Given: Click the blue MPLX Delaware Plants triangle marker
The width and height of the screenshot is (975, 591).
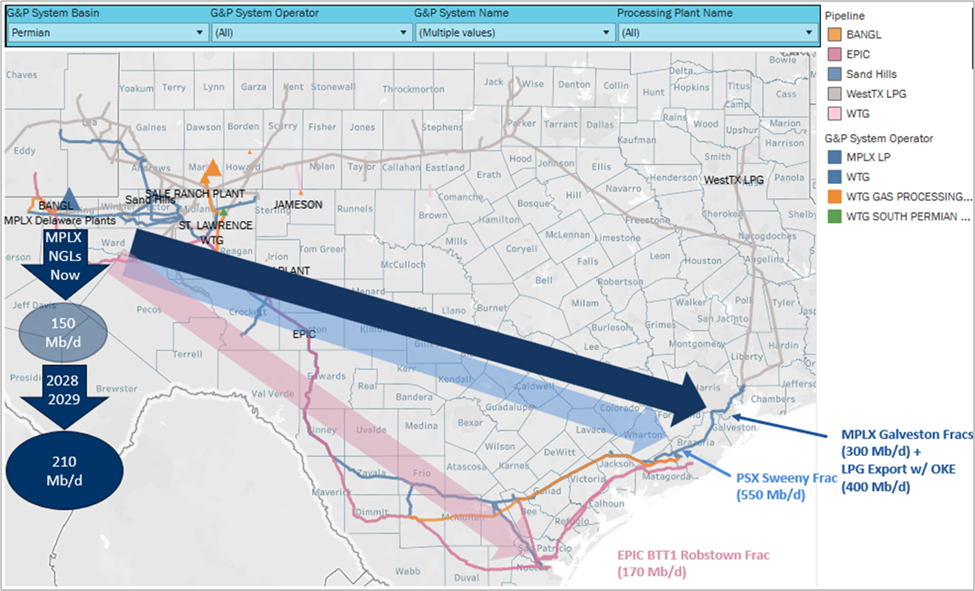Looking at the screenshot, I should coord(69,199).
